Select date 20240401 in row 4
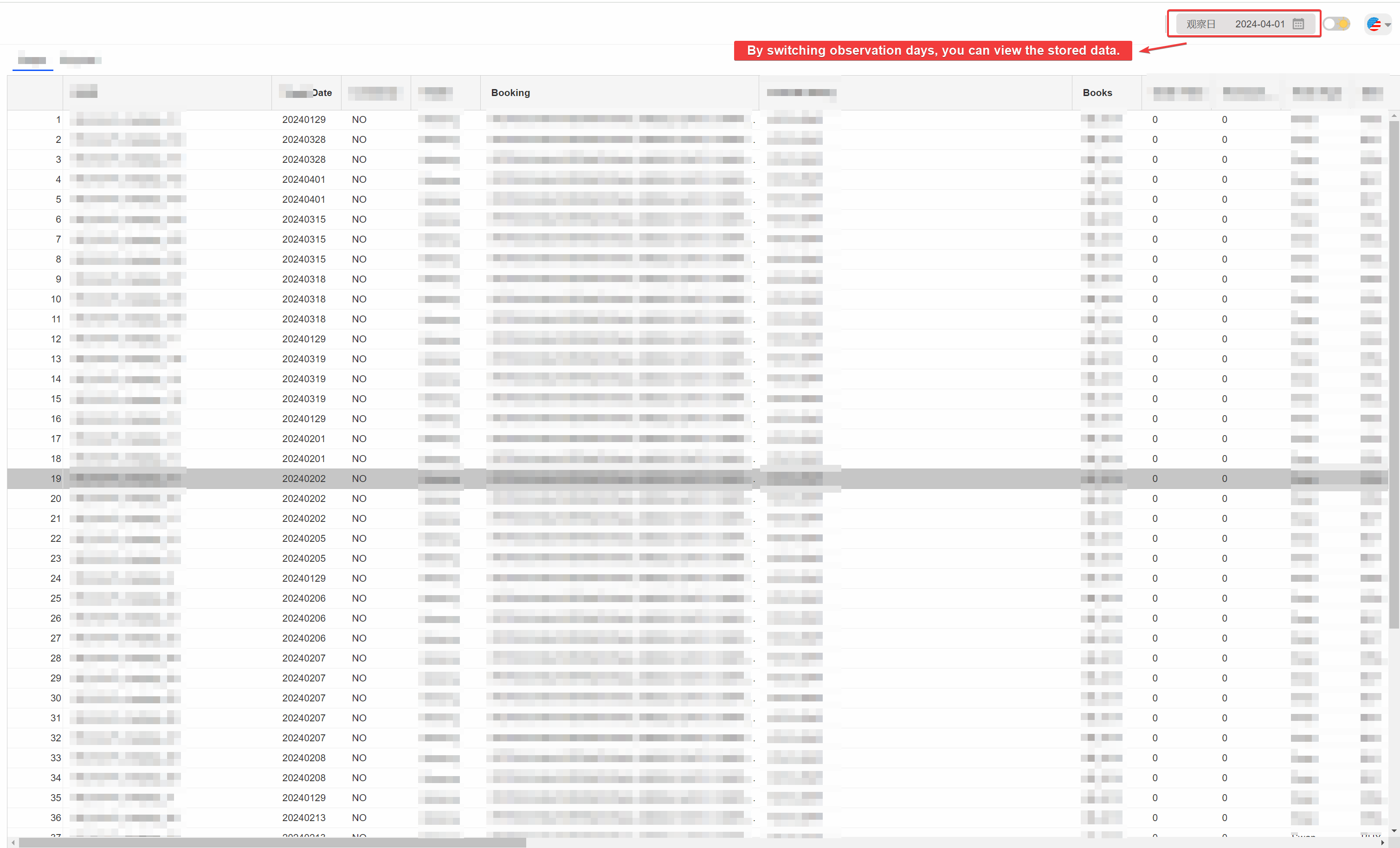The height and width of the screenshot is (848, 1400). (304, 180)
